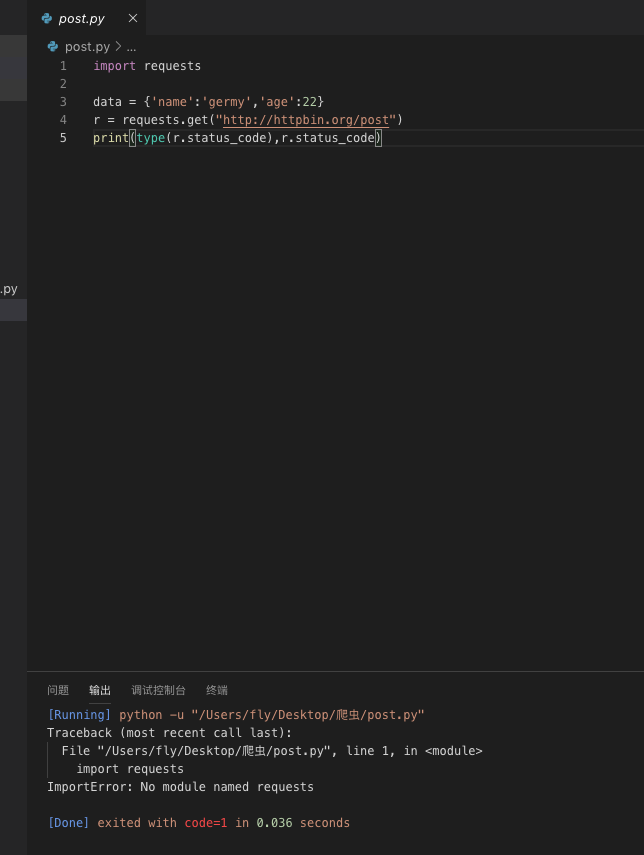
Task: Click the 'type' function on line 5
Action: click(151, 138)
